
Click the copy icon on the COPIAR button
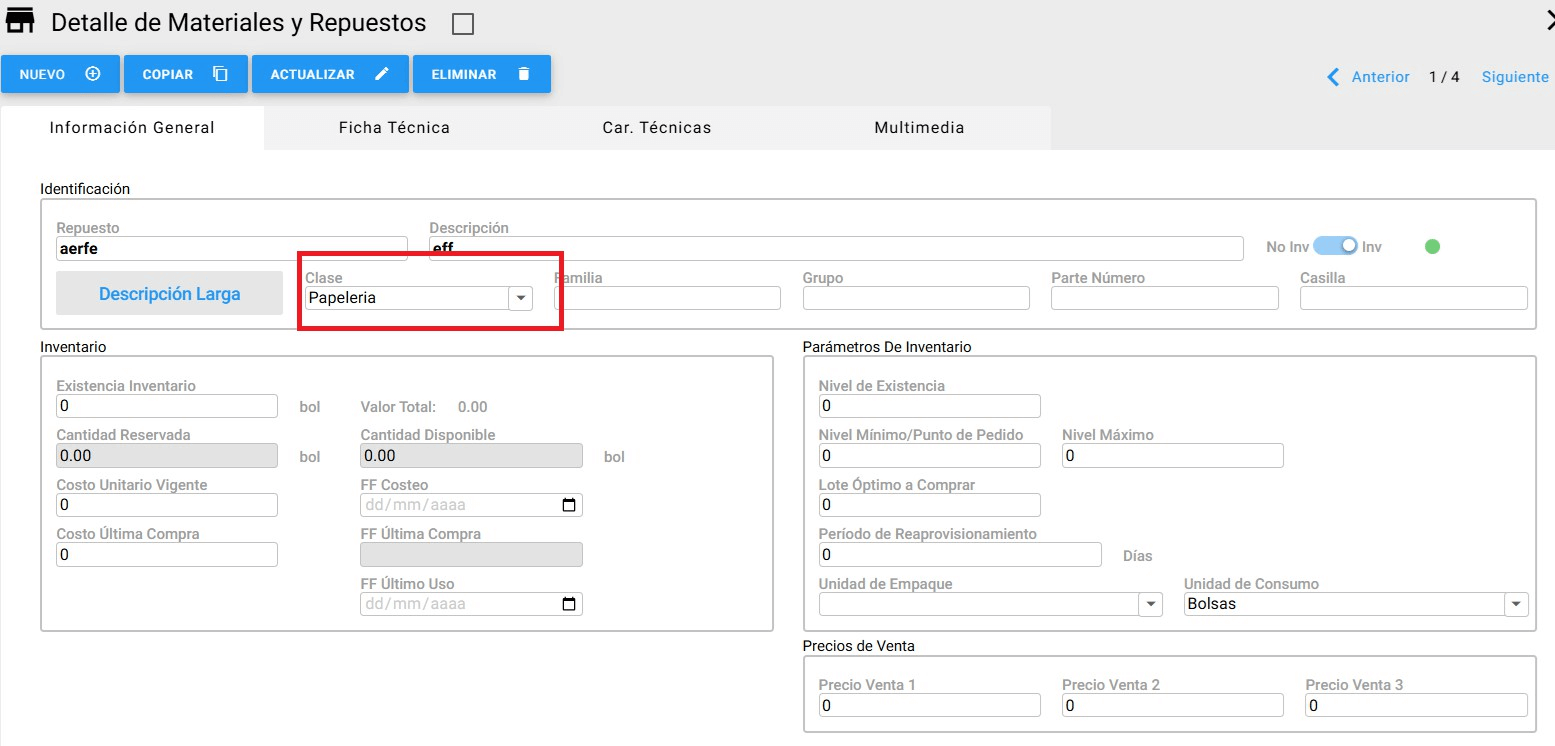[x=220, y=74]
